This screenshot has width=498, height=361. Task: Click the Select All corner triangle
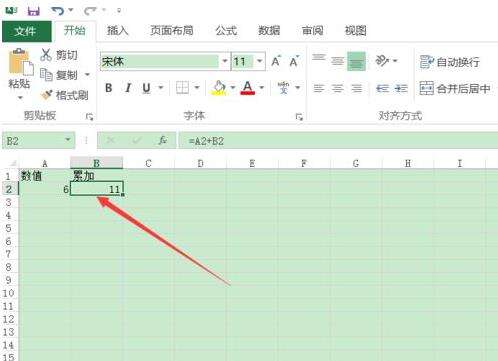coord(13,163)
